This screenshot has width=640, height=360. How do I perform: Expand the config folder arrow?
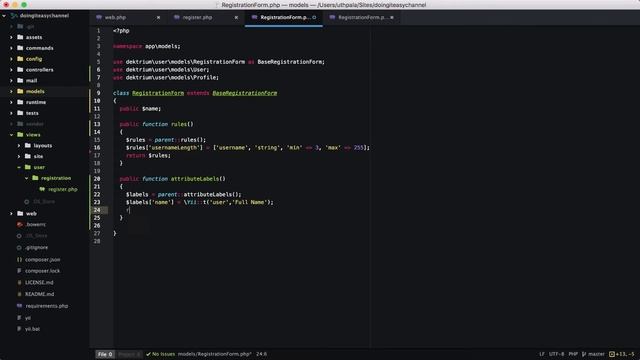tap(11, 59)
